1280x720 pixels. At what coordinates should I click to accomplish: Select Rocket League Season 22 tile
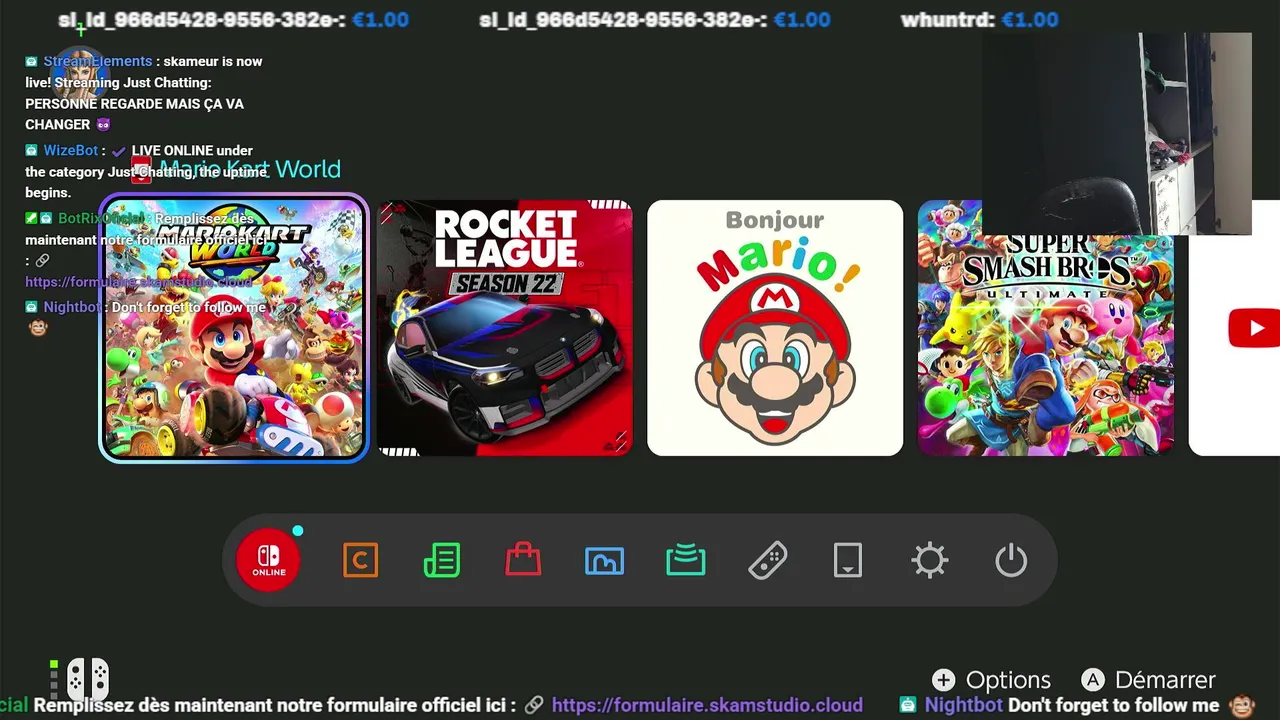(505, 328)
